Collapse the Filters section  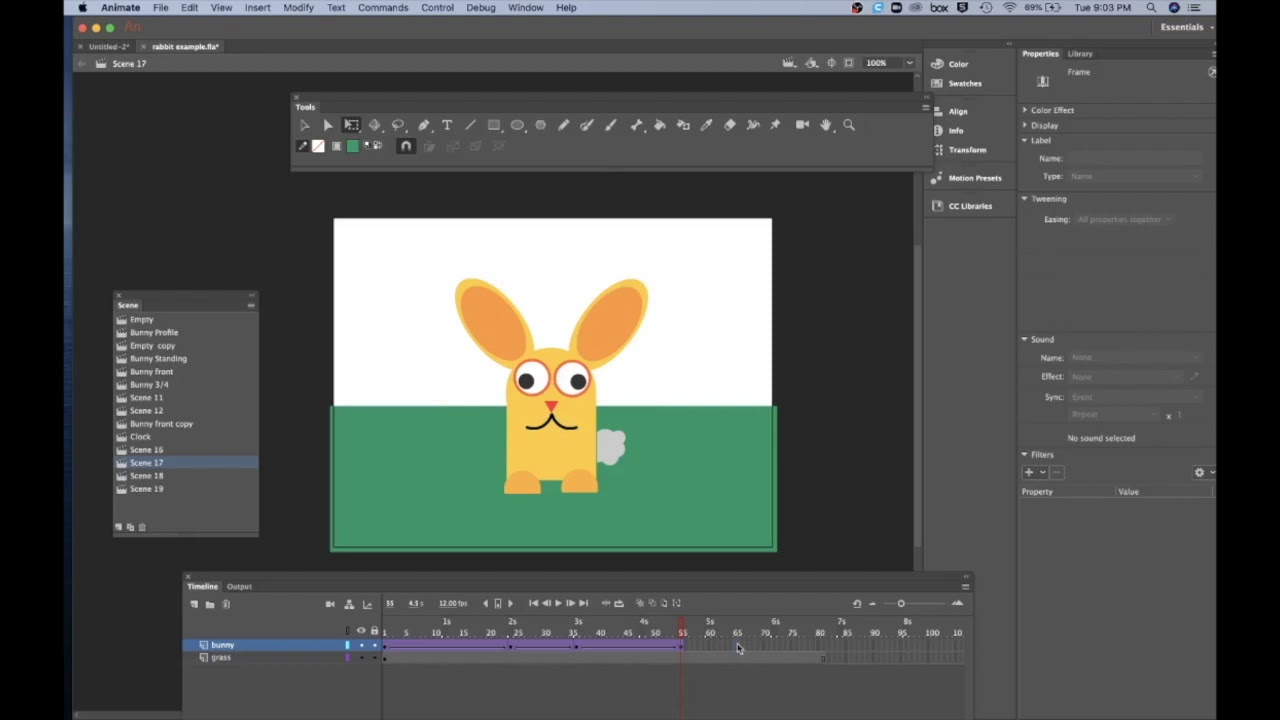point(1024,454)
